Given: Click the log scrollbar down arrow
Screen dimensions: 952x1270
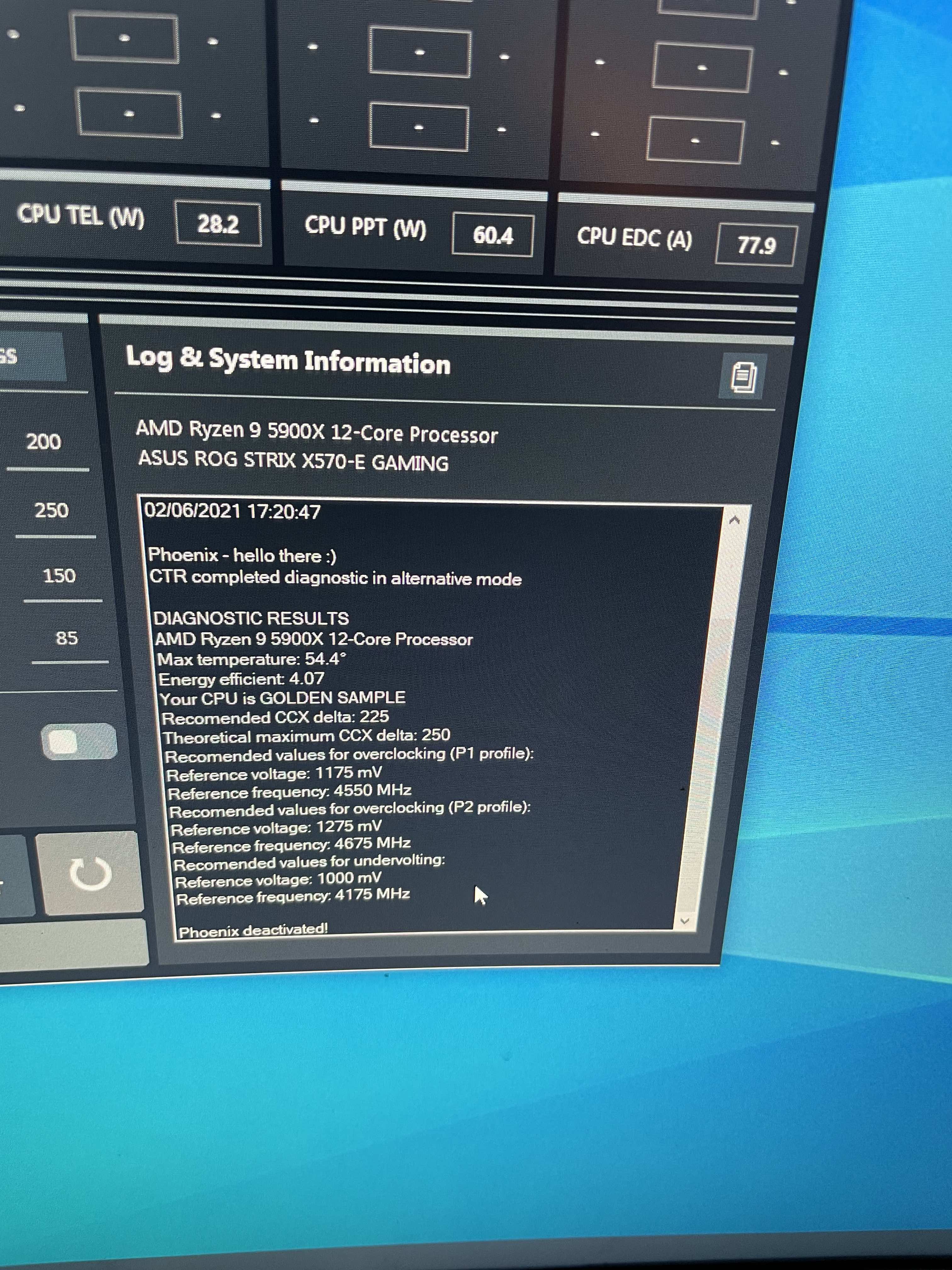Looking at the screenshot, I should (684, 922).
